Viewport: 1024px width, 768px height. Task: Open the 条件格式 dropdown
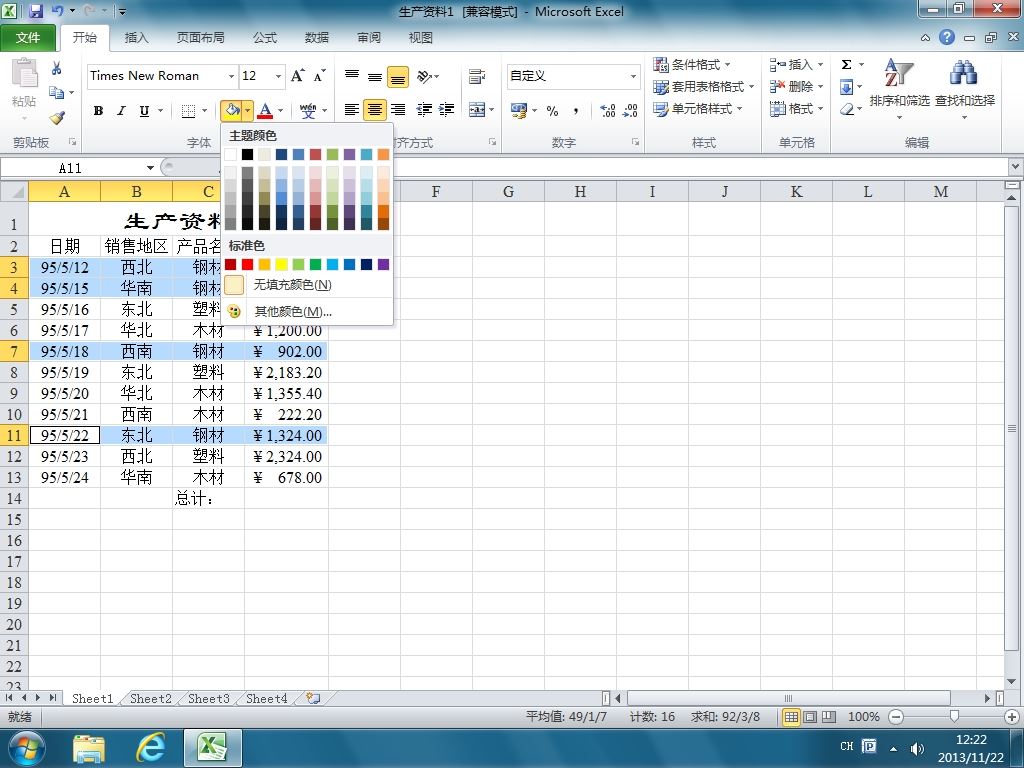click(x=692, y=65)
